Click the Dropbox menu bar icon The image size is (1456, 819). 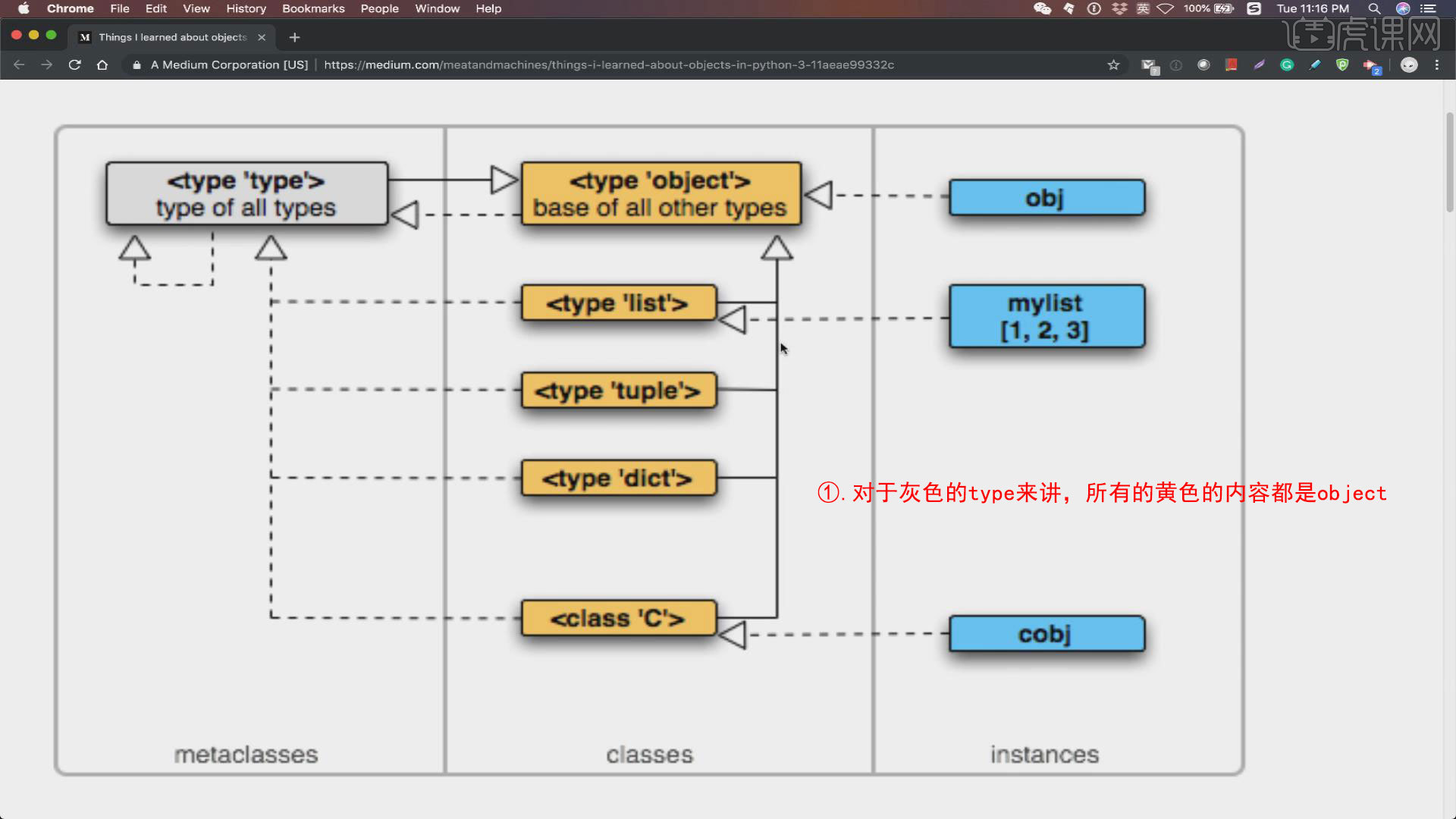click(x=1119, y=8)
